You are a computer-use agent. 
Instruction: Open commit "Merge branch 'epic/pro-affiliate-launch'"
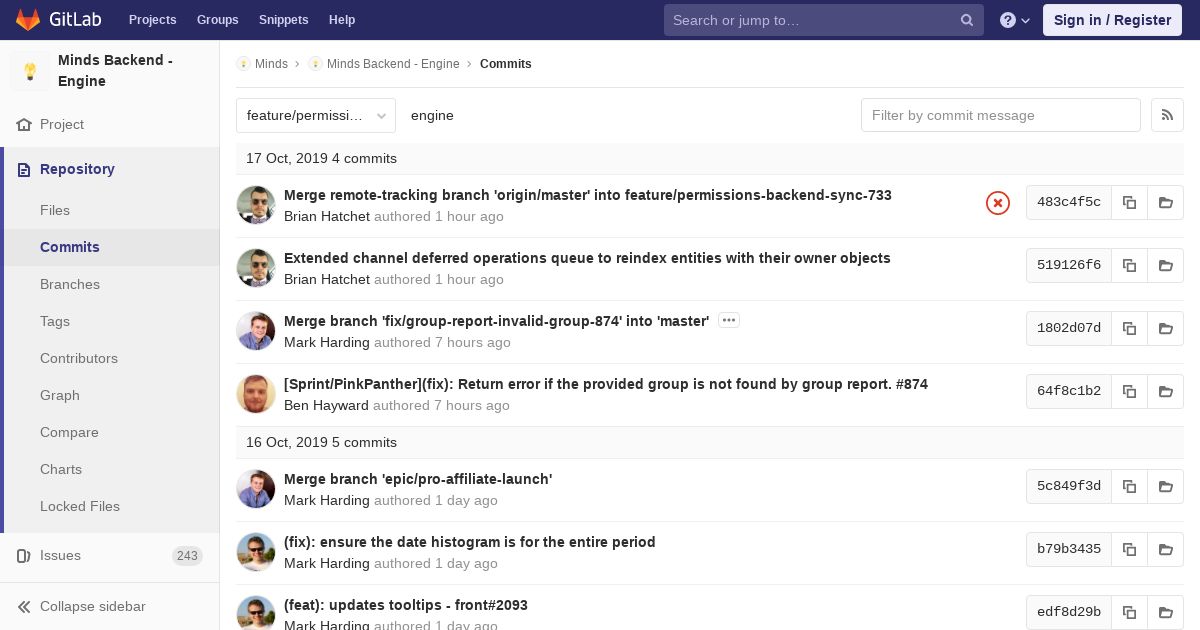(418, 479)
